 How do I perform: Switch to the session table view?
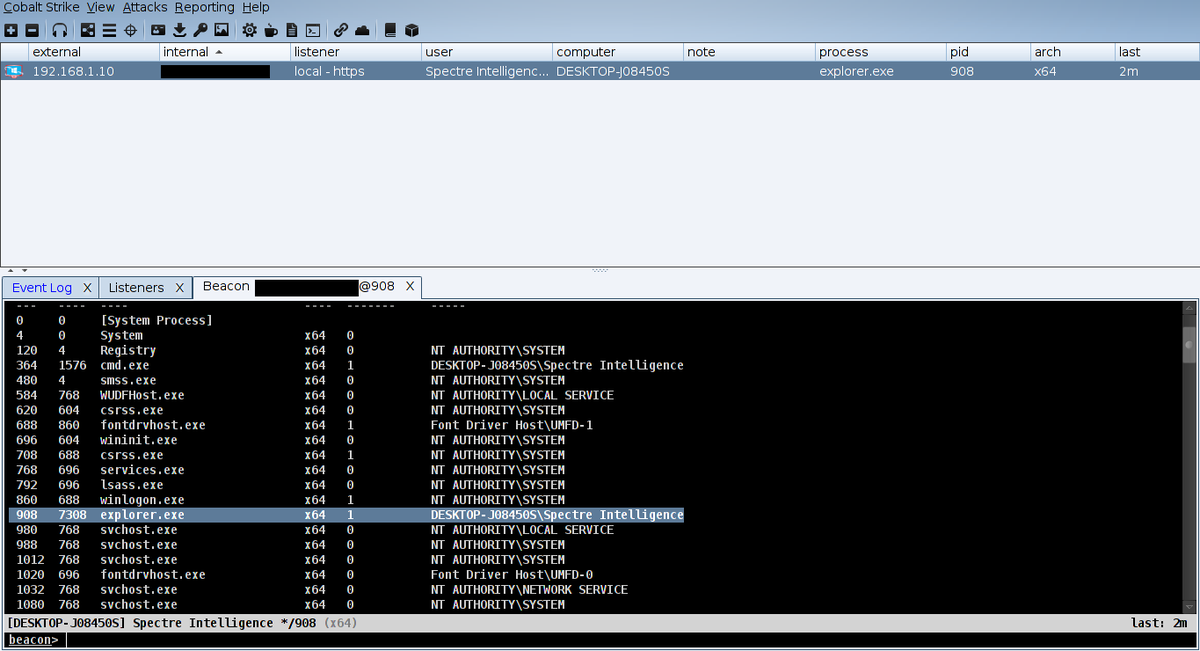click(x=109, y=30)
